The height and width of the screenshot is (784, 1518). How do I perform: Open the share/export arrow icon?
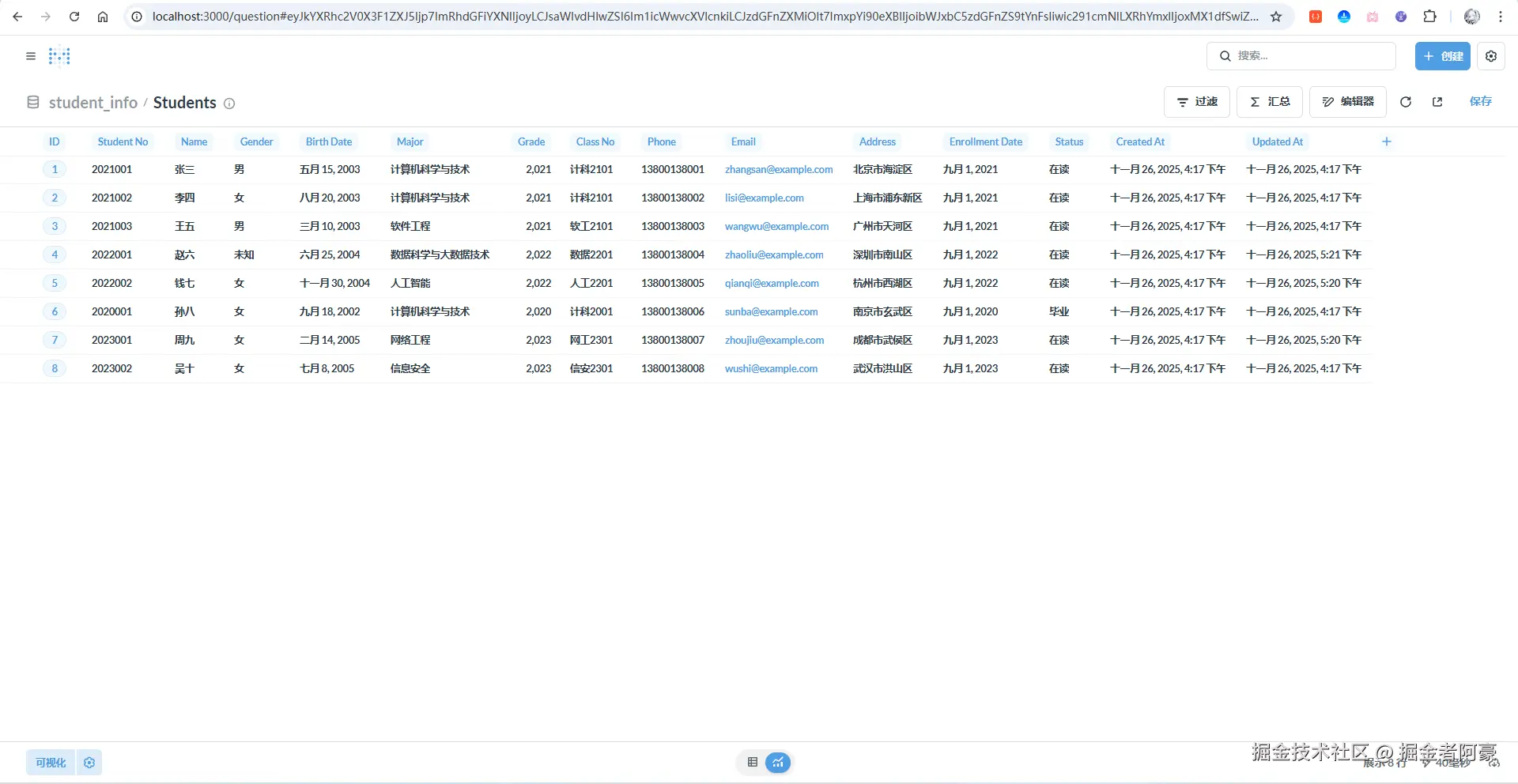pyautogui.click(x=1437, y=102)
